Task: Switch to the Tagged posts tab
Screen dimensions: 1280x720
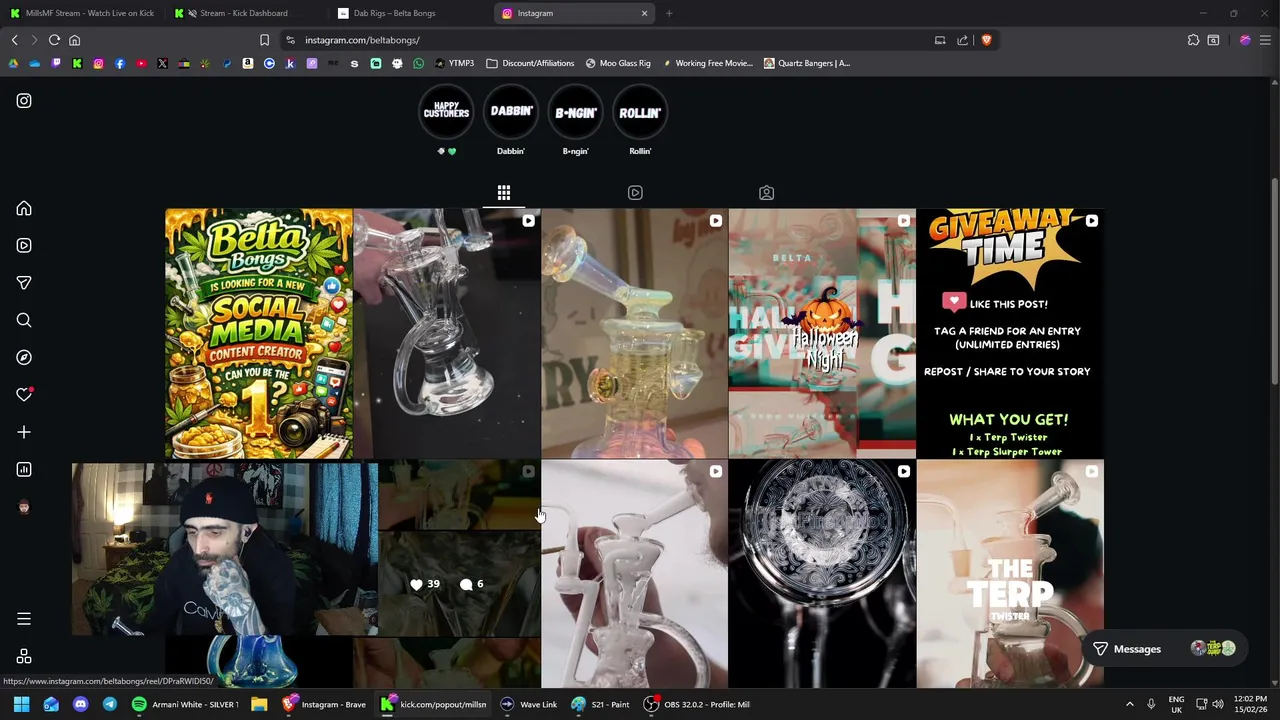Action: tap(766, 192)
